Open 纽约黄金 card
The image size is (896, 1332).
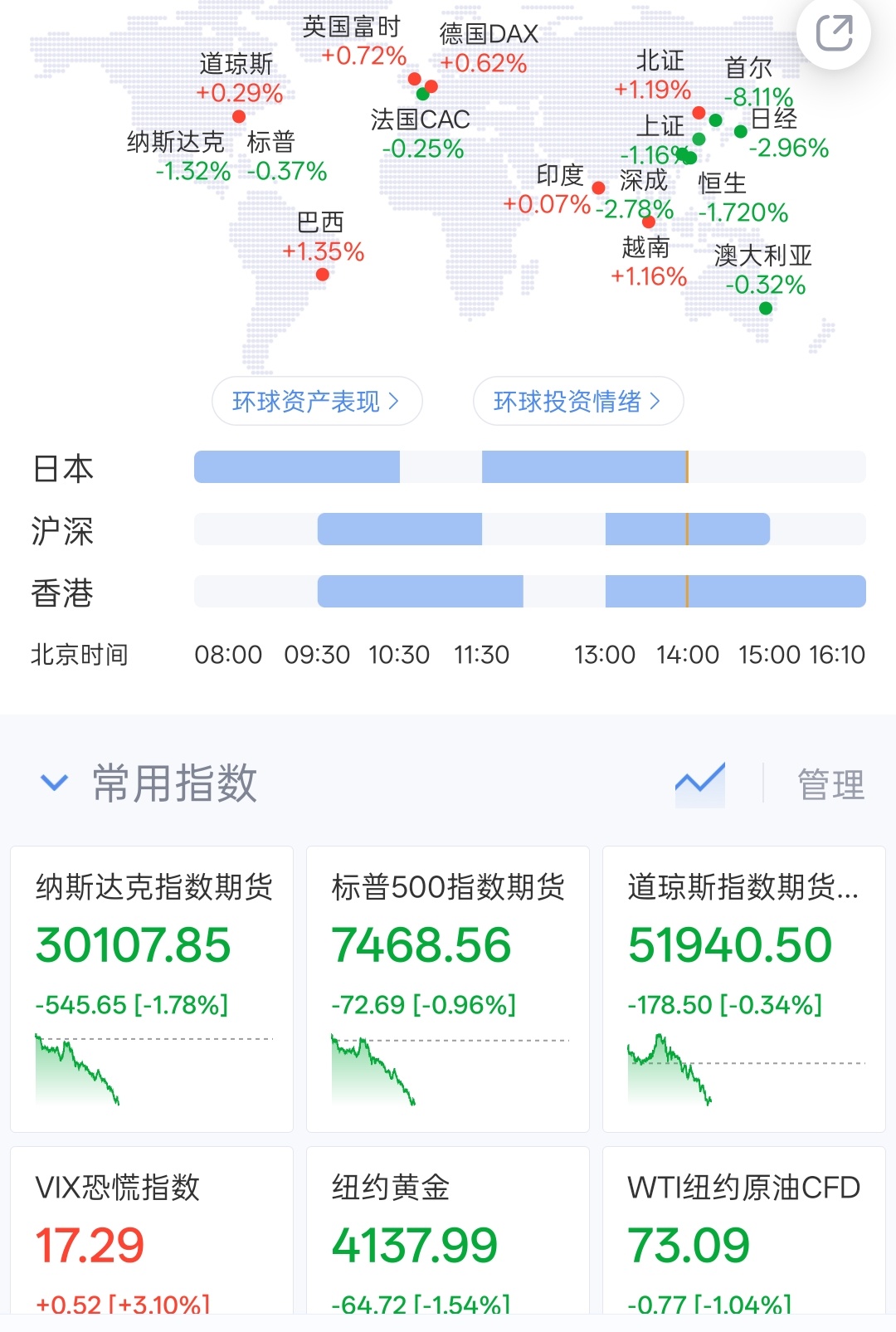448,1231
